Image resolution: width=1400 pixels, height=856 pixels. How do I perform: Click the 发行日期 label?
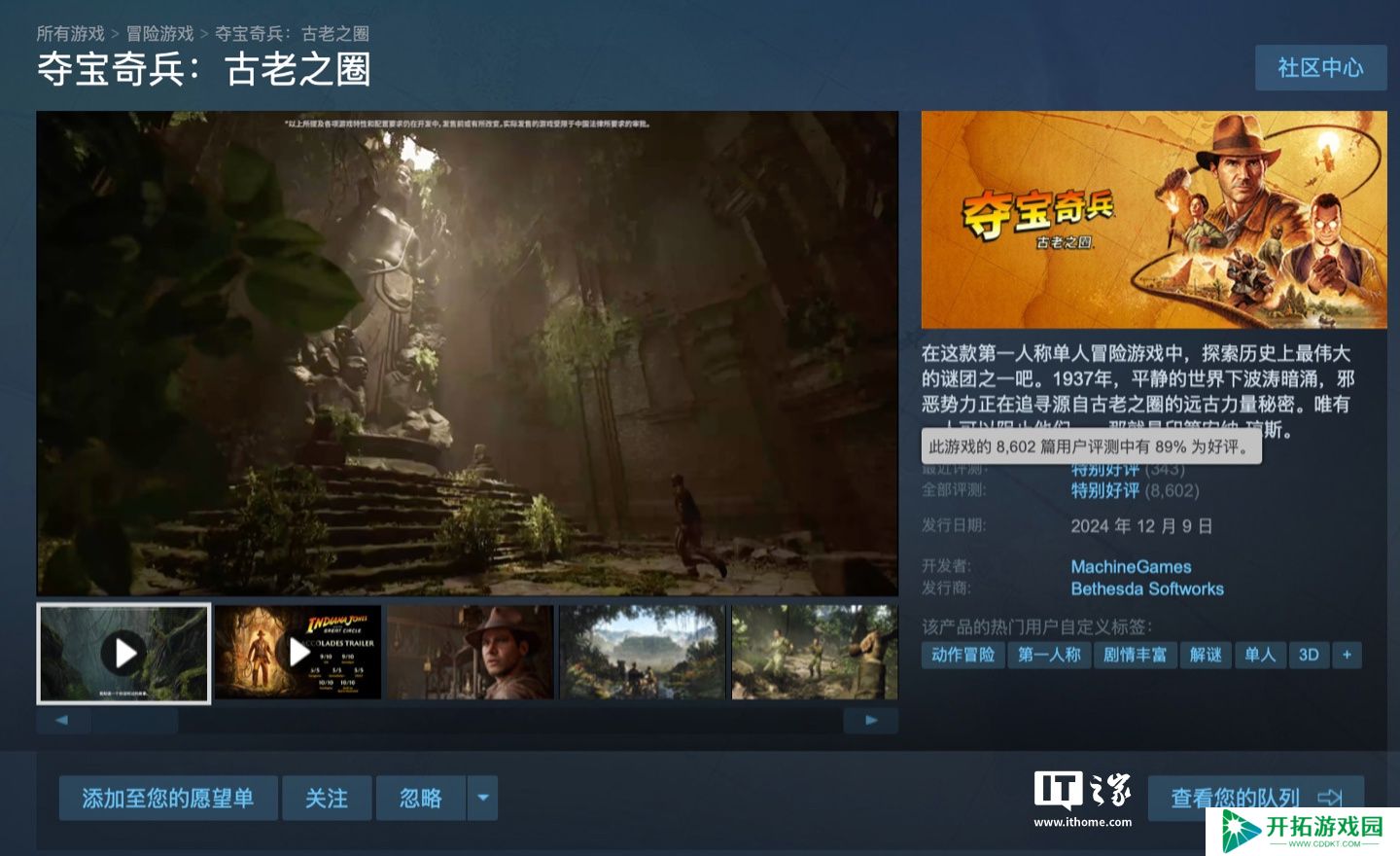click(954, 525)
